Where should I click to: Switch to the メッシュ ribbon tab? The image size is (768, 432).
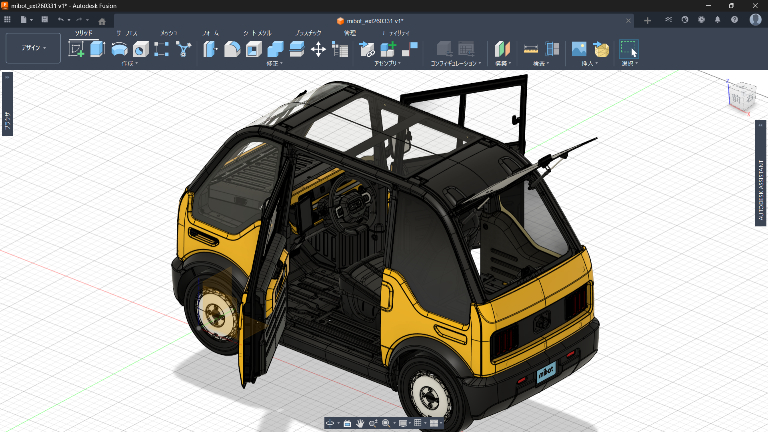168,33
